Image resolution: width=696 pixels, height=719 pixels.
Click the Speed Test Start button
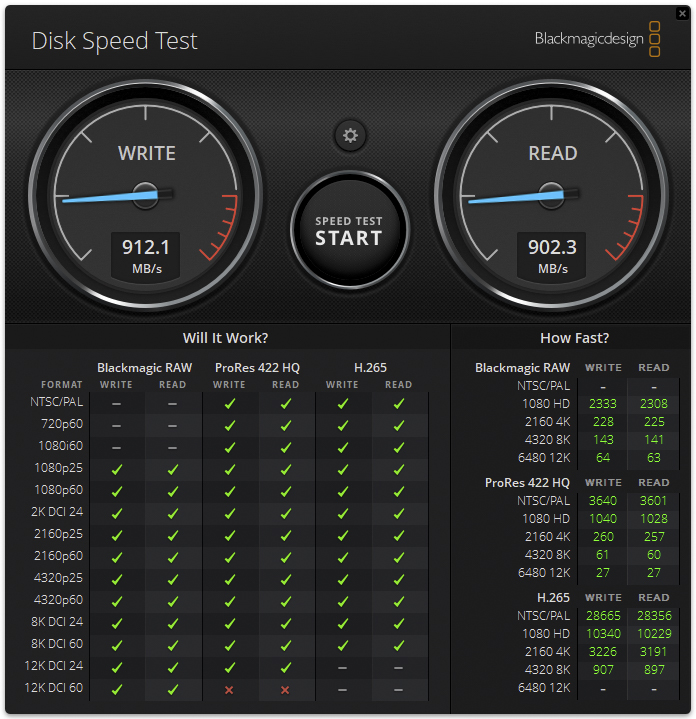349,231
